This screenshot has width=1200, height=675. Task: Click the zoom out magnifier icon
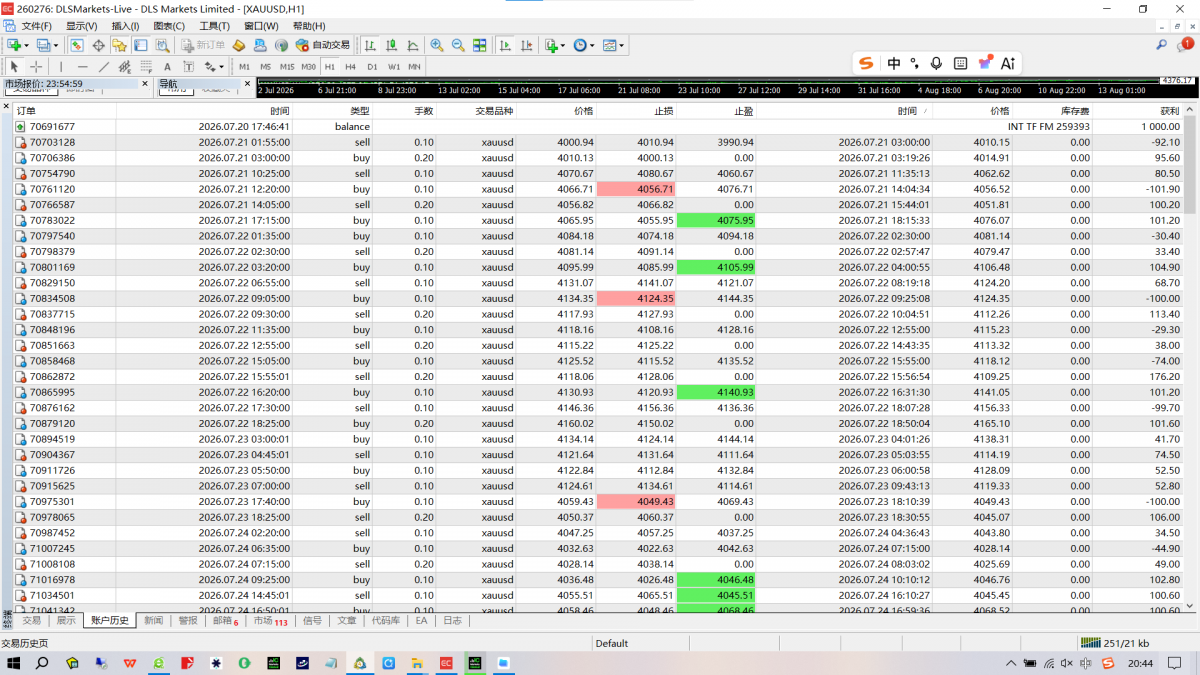[458, 45]
